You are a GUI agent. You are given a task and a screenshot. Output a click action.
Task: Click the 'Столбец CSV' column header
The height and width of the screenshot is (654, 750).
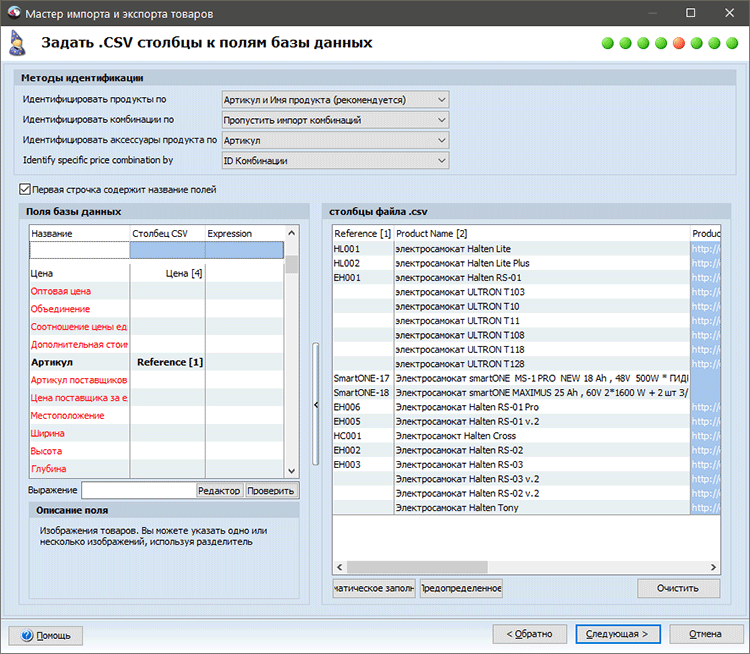click(167, 233)
